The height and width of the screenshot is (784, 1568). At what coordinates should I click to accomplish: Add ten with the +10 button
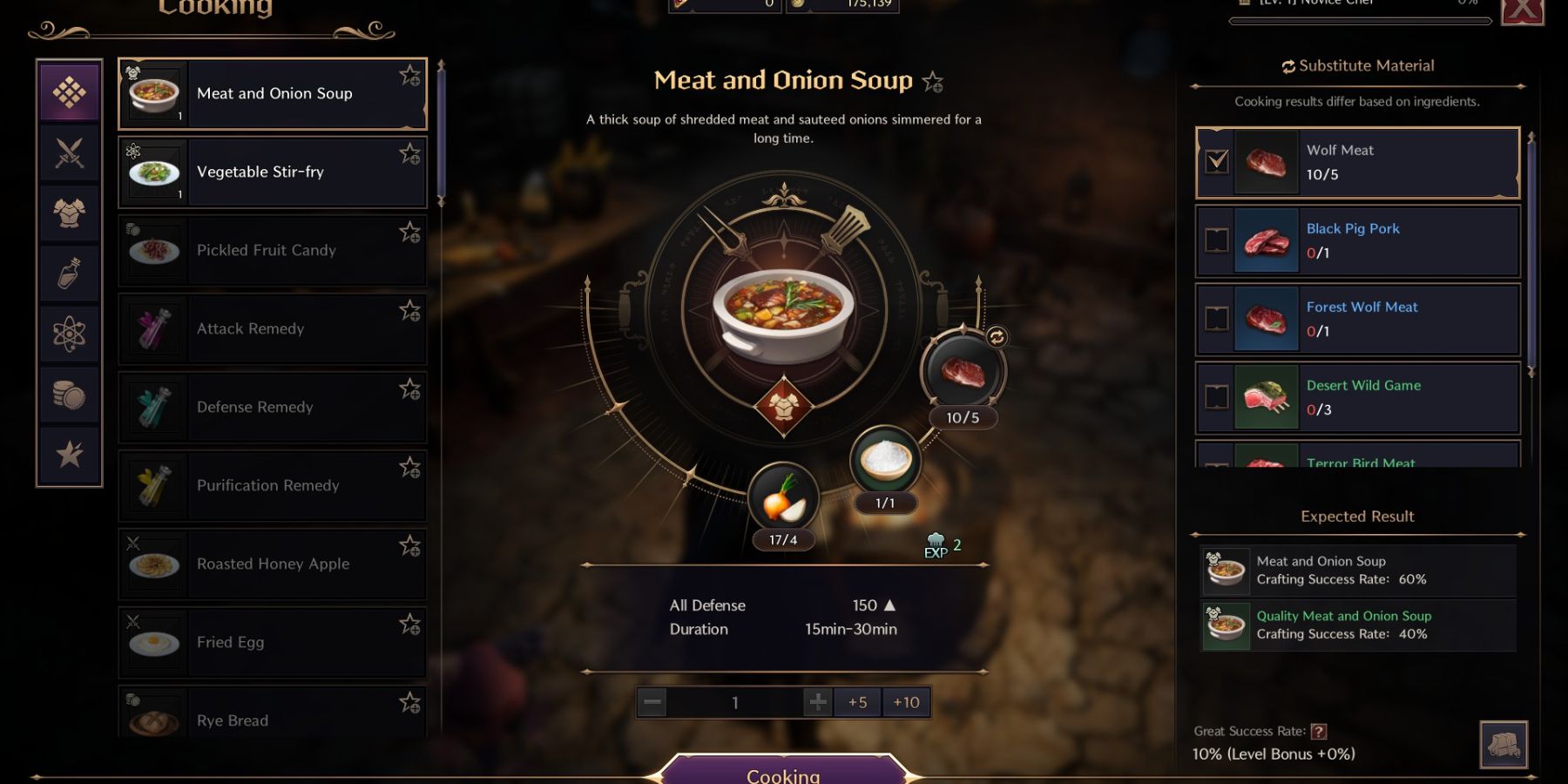click(906, 702)
